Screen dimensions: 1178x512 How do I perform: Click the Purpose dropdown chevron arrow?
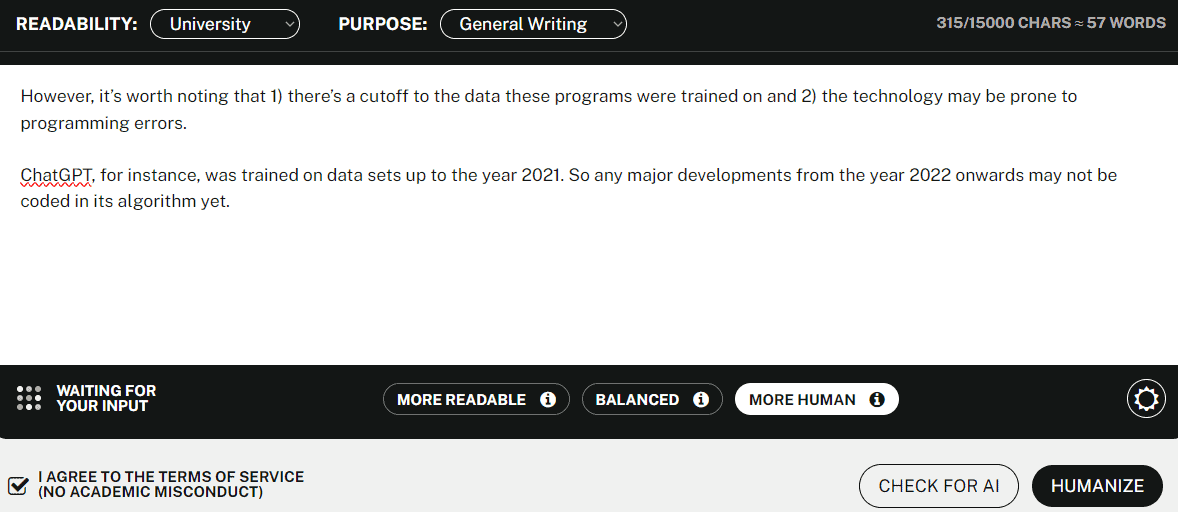[617, 25]
